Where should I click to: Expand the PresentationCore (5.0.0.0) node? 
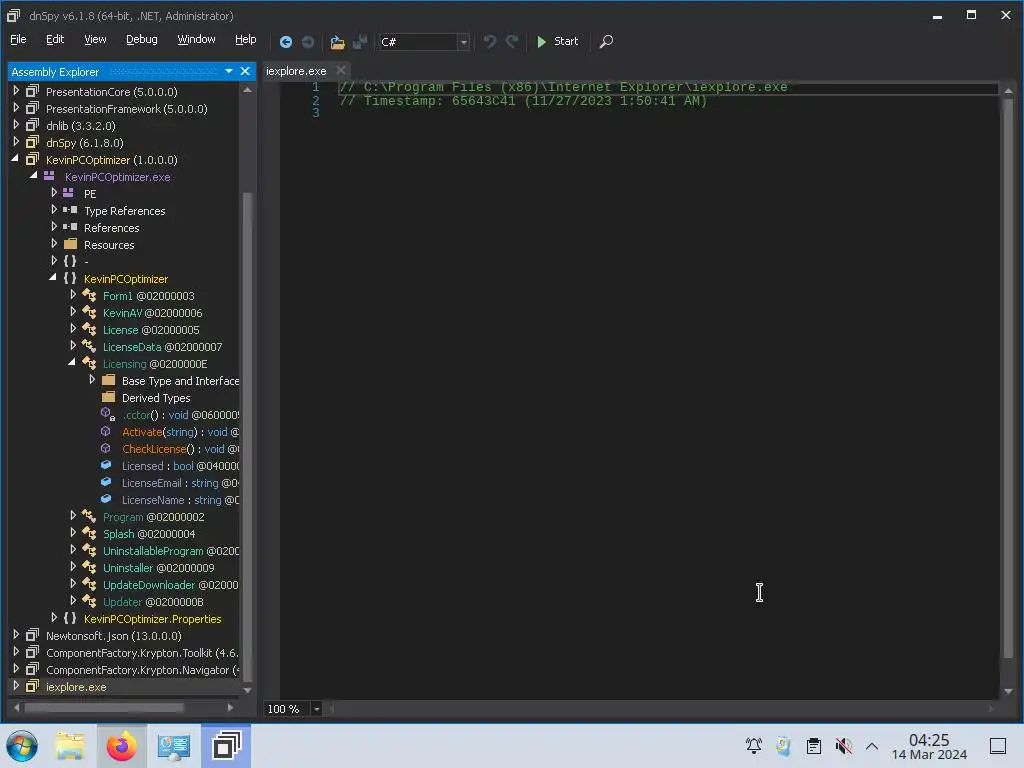(16, 91)
